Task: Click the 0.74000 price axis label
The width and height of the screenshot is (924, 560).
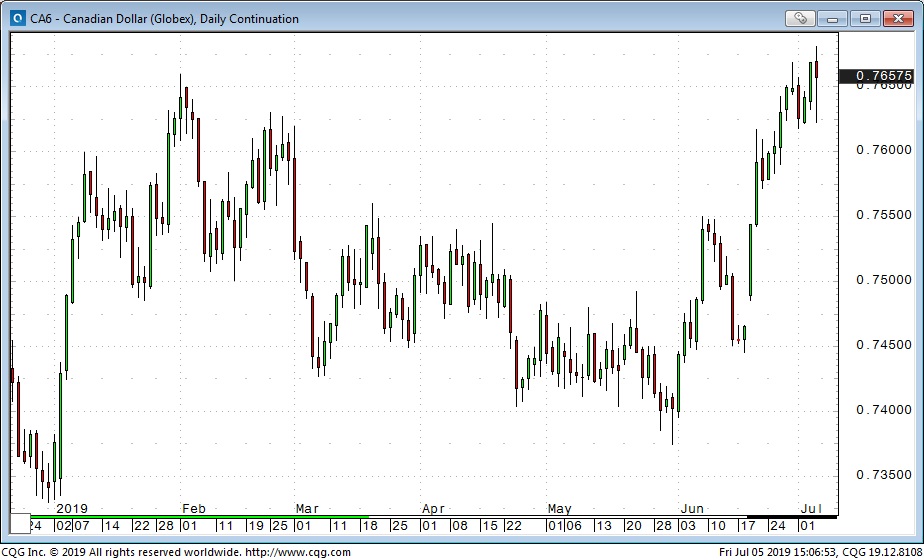Action: click(x=883, y=409)
